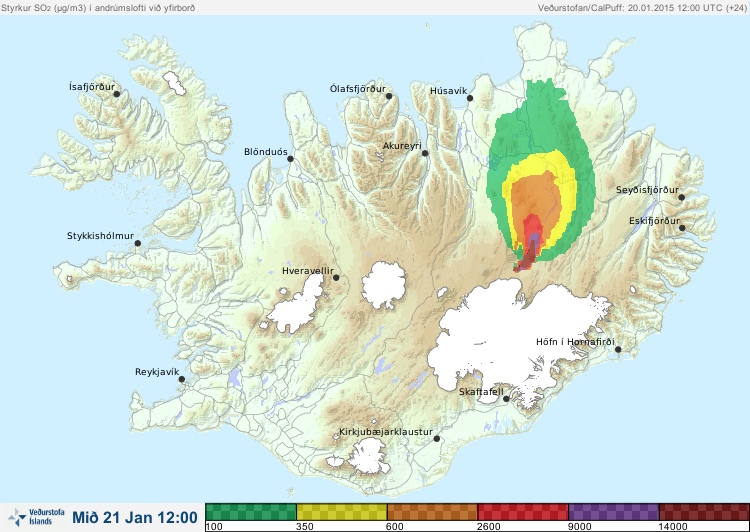Click the 'Stykkishólmur' place label
This screenshot has height=532, width=750.
100,236
